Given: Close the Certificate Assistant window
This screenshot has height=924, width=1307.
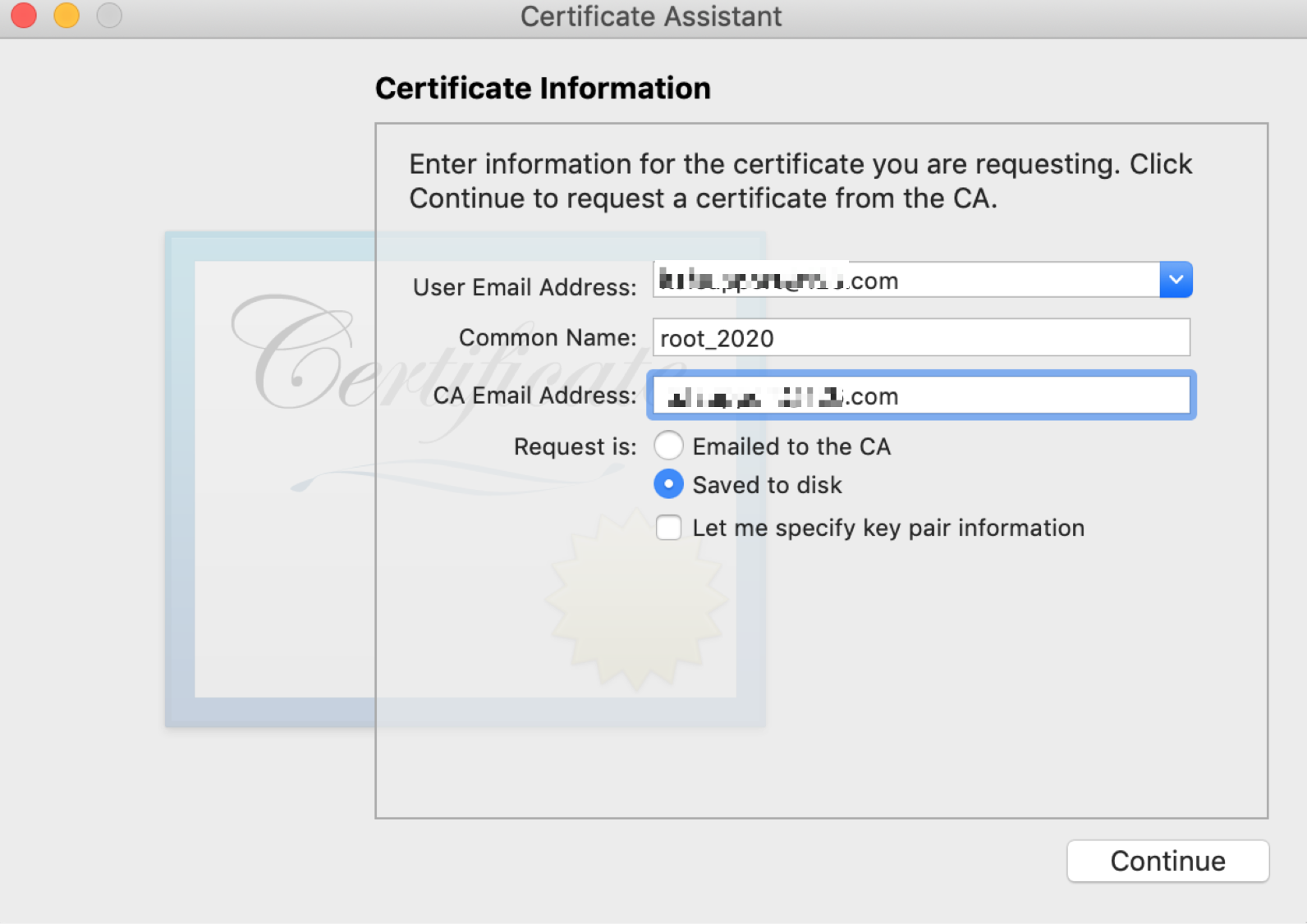Looking at the screenshot, I should [24, 16].
